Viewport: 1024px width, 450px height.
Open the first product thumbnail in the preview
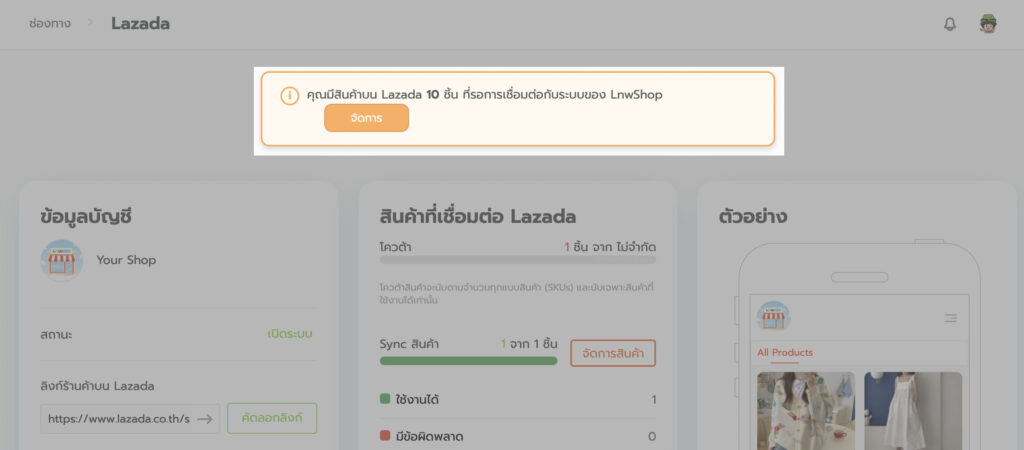[805, 410]
